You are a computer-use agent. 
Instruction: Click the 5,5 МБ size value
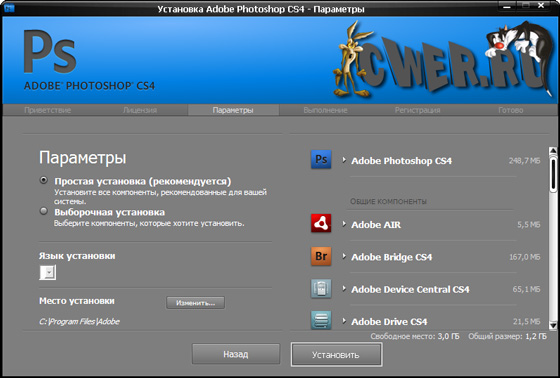click(x=529, y=225)
